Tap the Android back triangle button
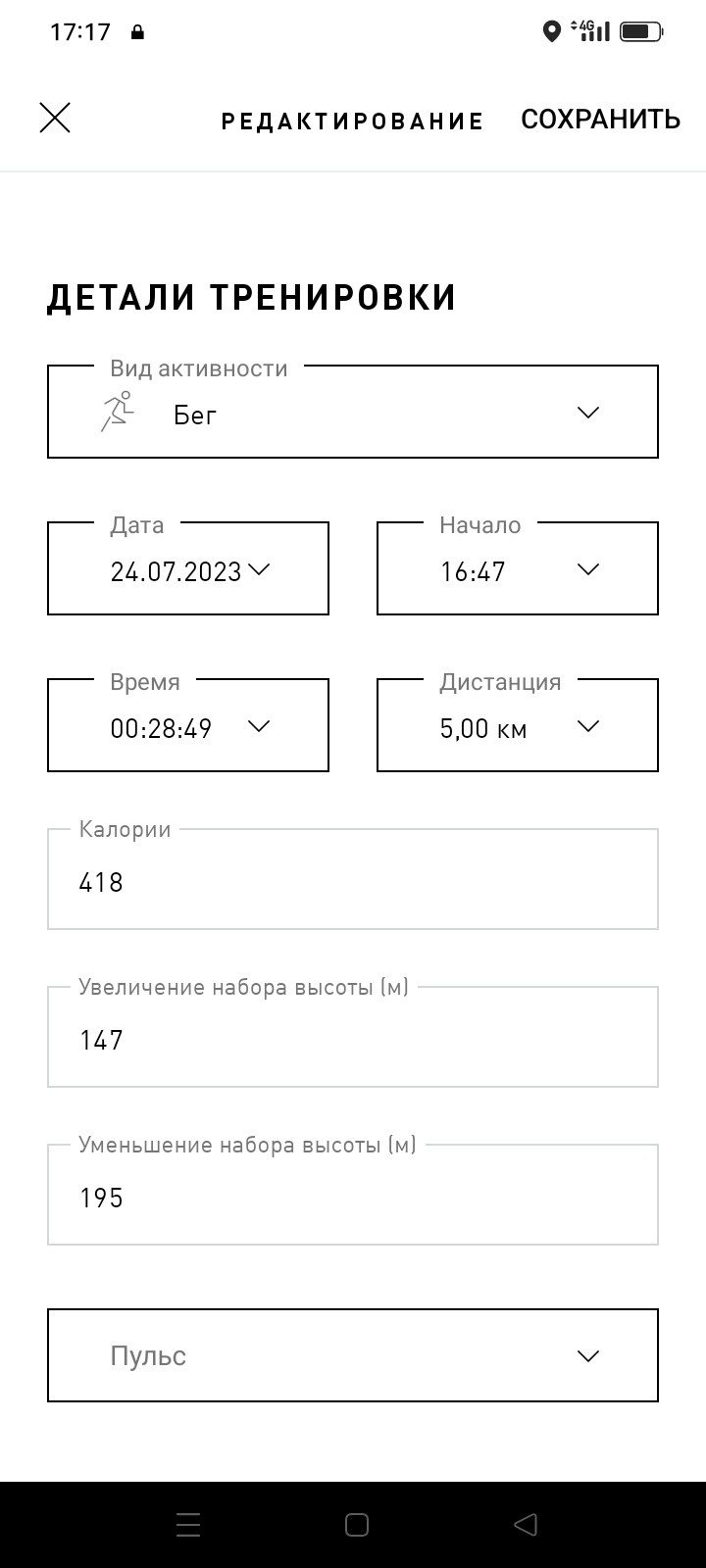The image size is (706, 1568). pos(526,1525)
